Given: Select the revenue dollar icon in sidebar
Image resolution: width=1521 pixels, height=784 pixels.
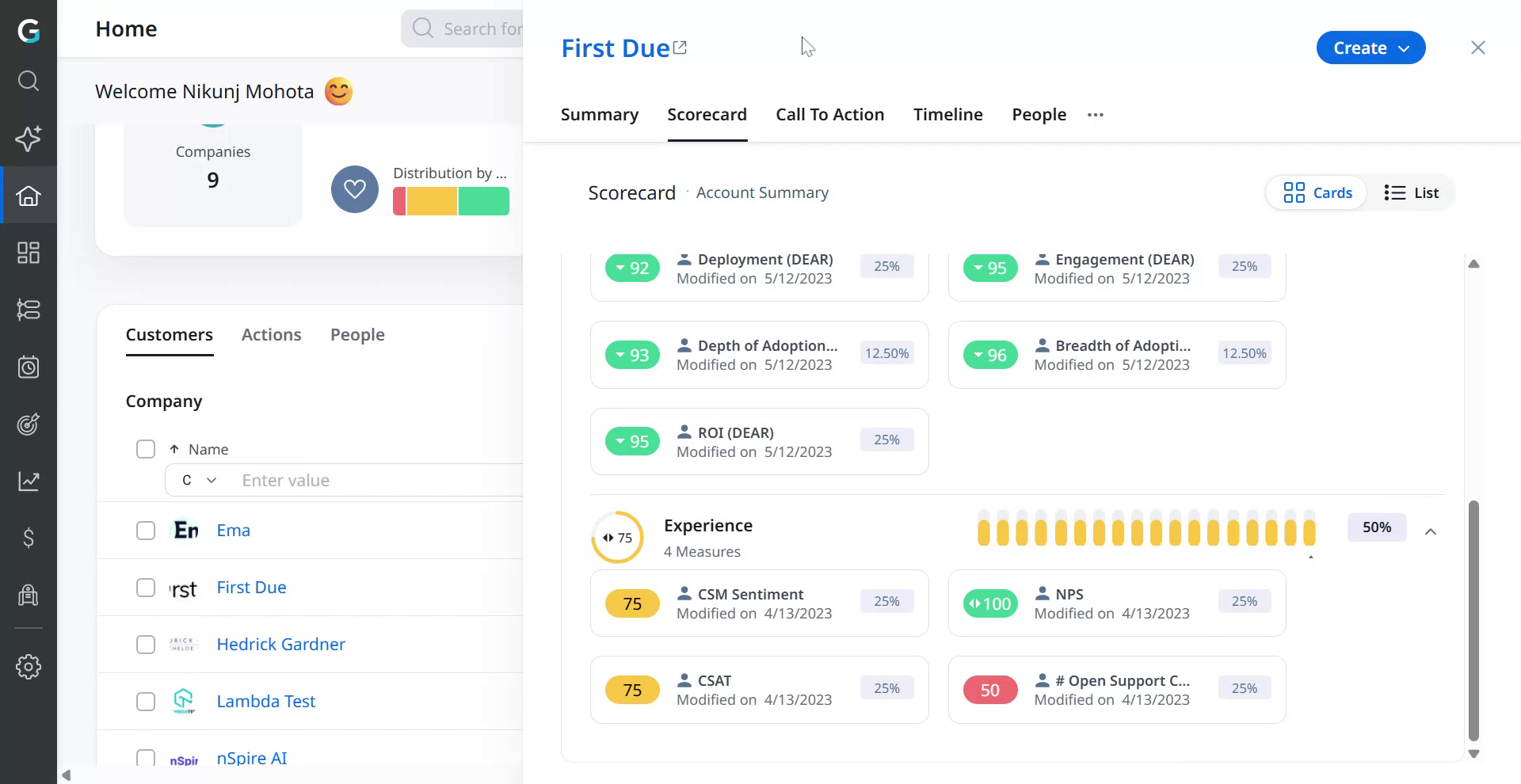Looking at the screenshot, I should (x=29, y=539).
